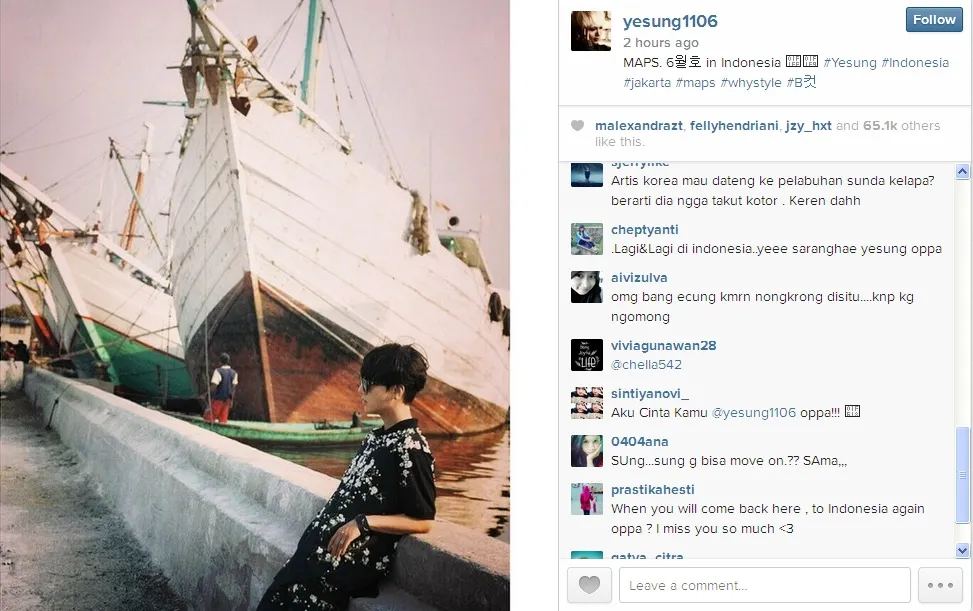The width and height of the screenshot is (973, 611).
Task: Open the #whystyle hashtag
Action: (750, 83)
